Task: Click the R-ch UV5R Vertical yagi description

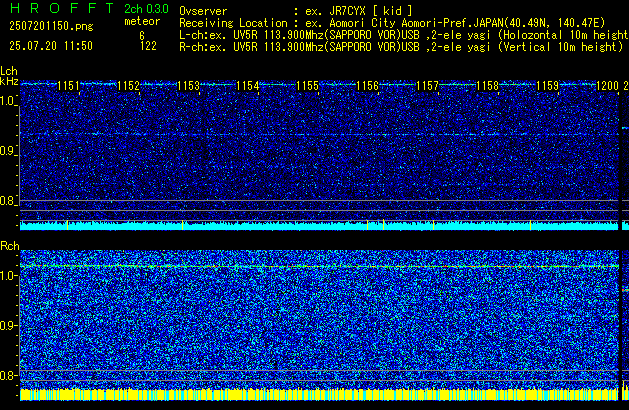Action: click(401, 47)
